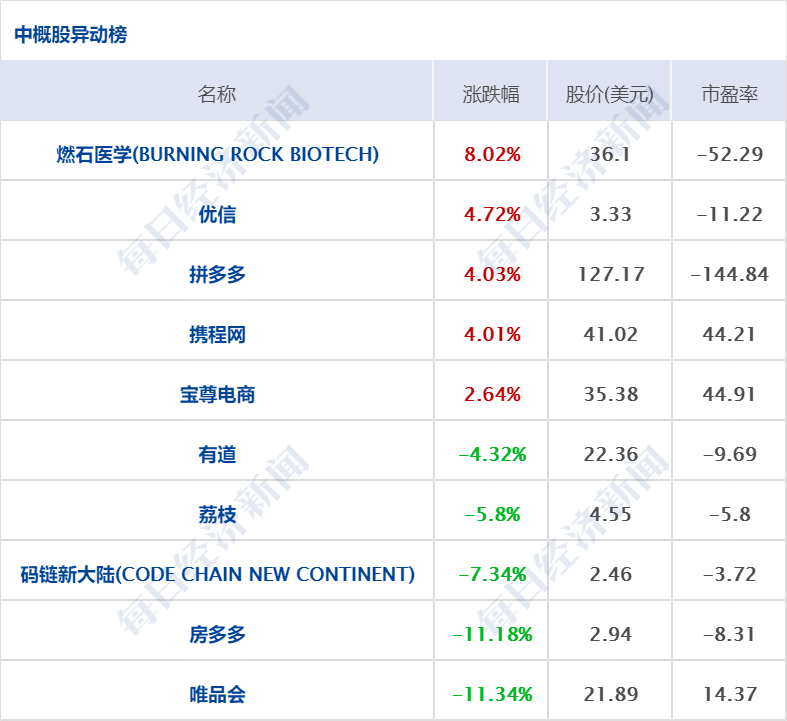Click the 市盈率 column header
Image resolution: width=787 pixels, height=721 pixels.
pyautogui.click(x=729, y=94)
